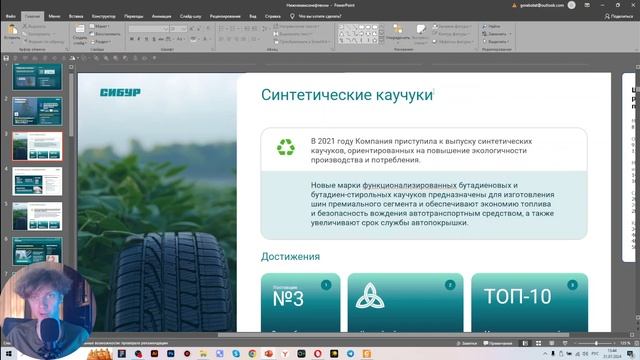Open Экспресс-стили quick styles
Screen dimensions: 640x360
420,34
